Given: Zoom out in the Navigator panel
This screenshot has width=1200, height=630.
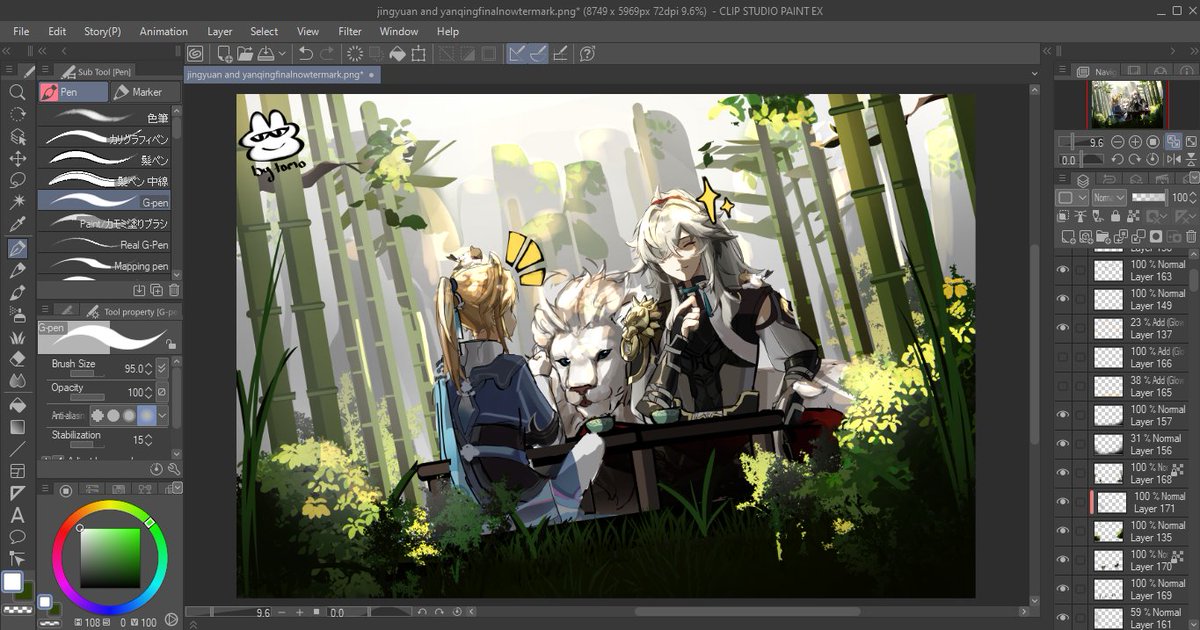Looking at the screenshot, I should click(1118, 142).
